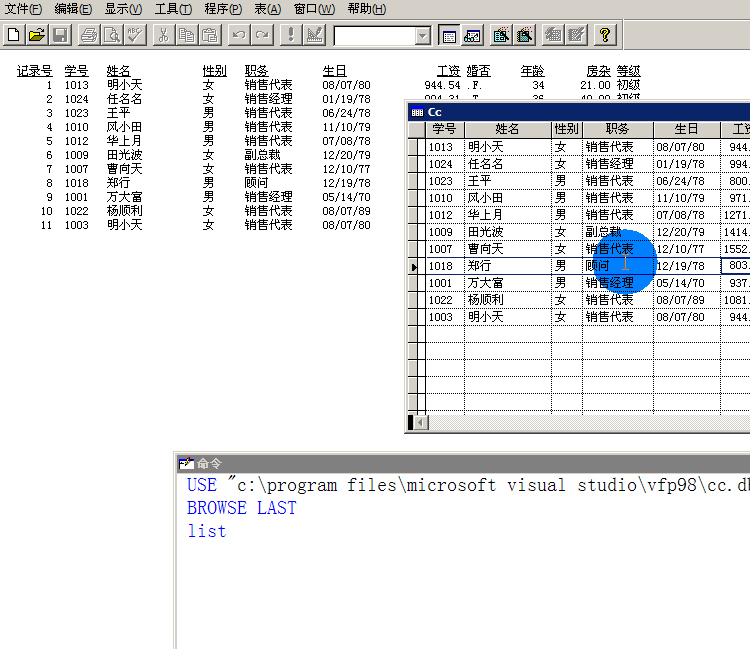
Task: Click the Copy icon in toolbar
Action: pyautogui.click(x=187, y=35)
